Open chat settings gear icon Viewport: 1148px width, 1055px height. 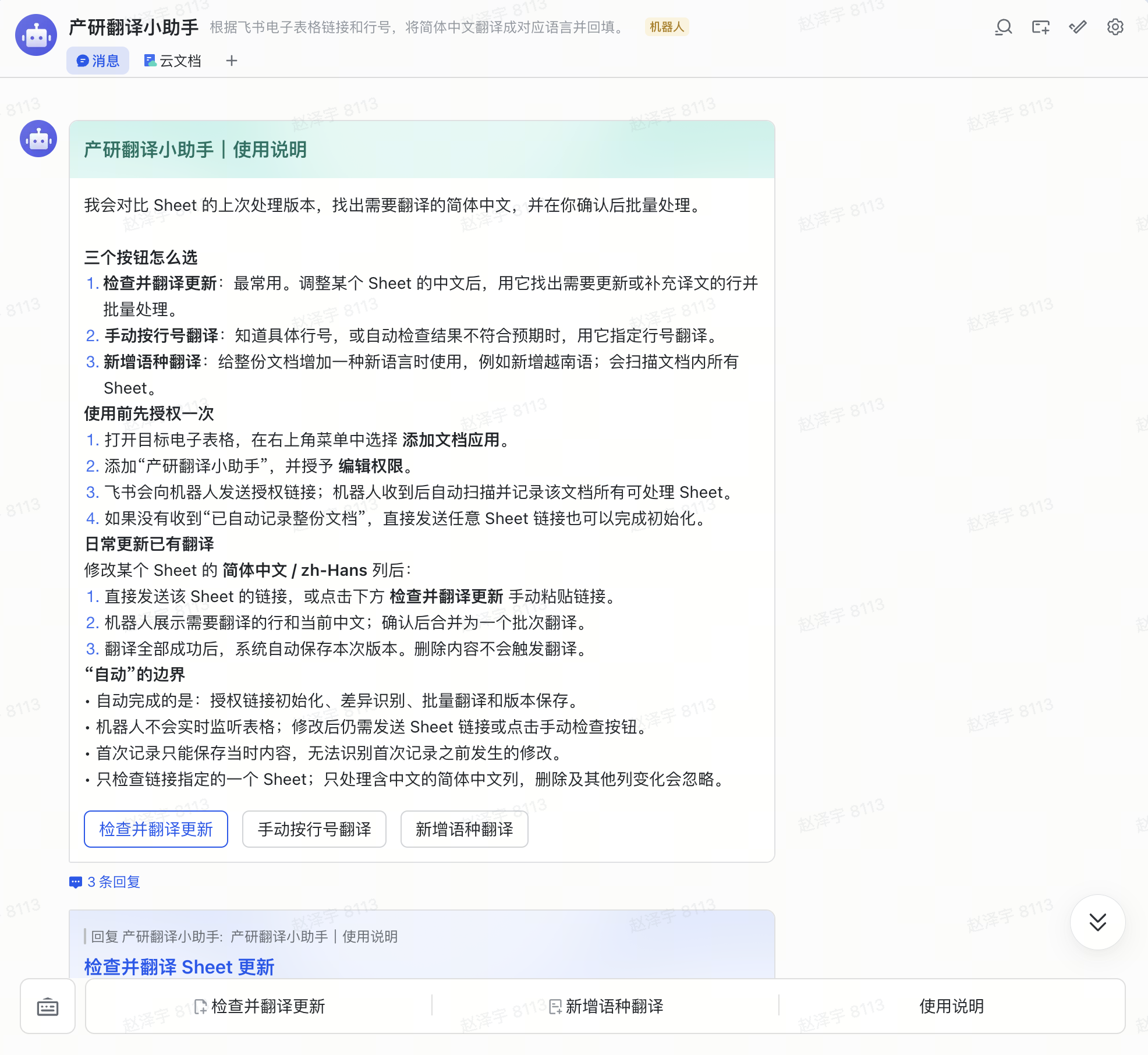click(1115, 27)
